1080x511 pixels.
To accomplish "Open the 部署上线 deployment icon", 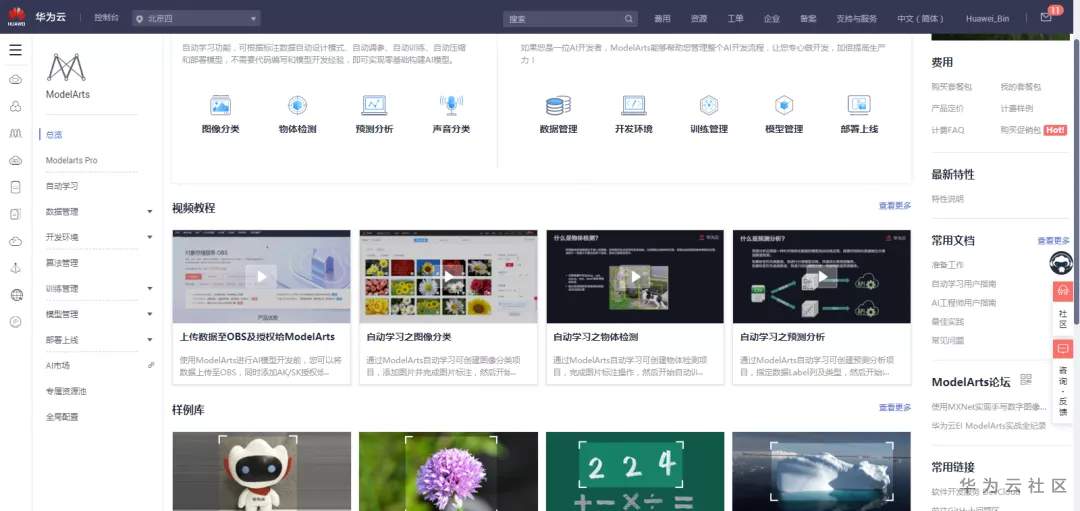I will 859,105.
